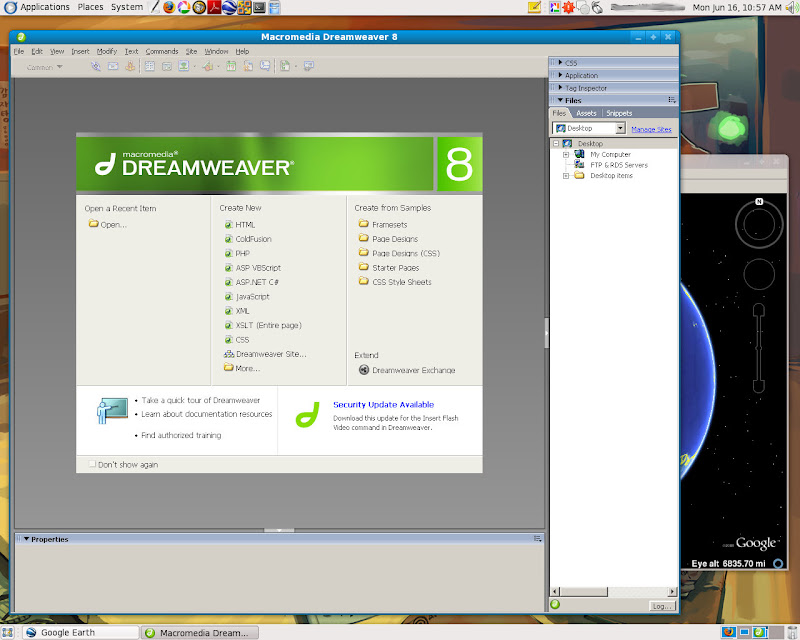Click Find authorized training
This screenshot has width=800, height=640.
(x=181, y=435)
